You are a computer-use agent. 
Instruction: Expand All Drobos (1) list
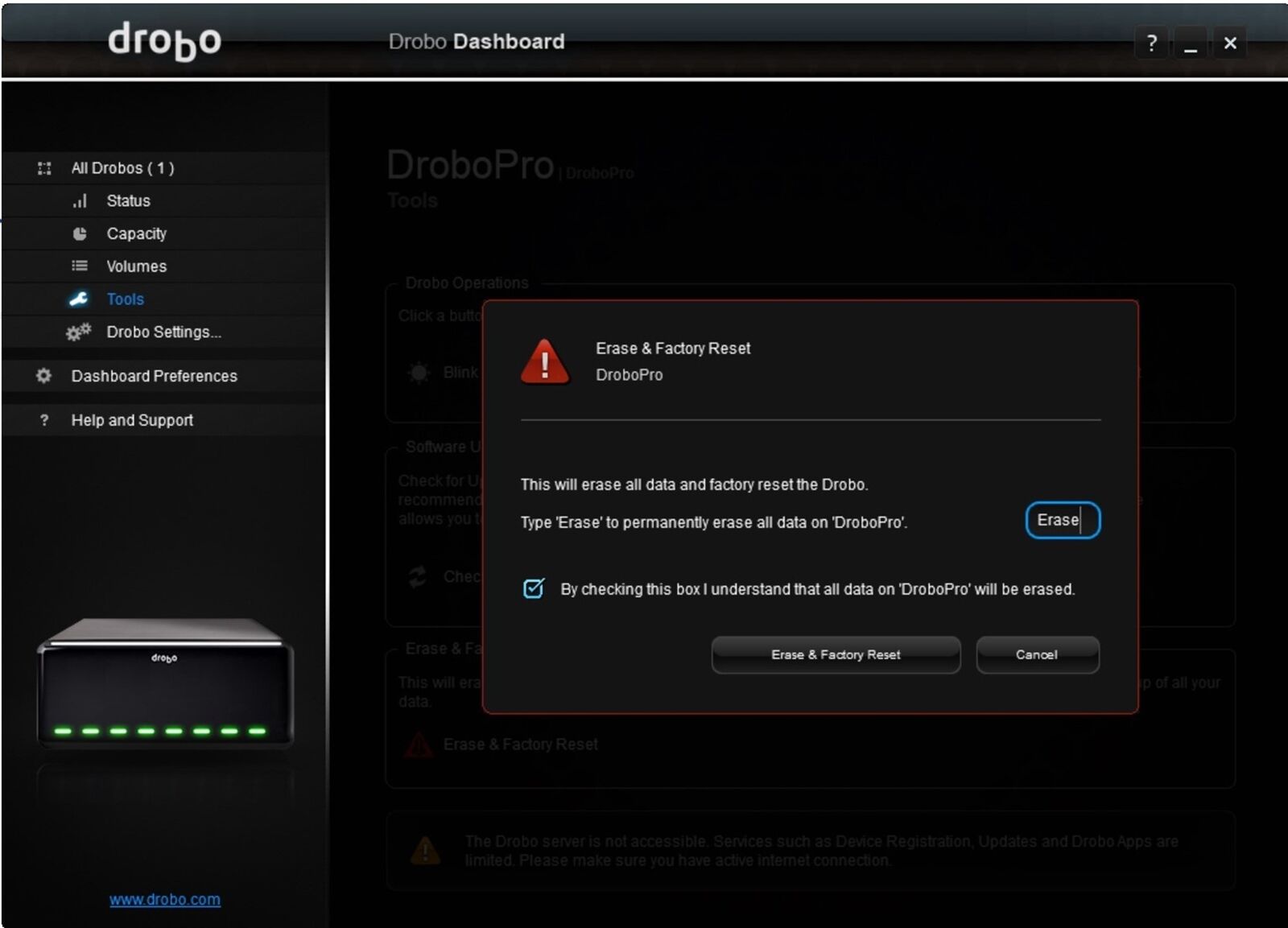(x=122, y=168)
